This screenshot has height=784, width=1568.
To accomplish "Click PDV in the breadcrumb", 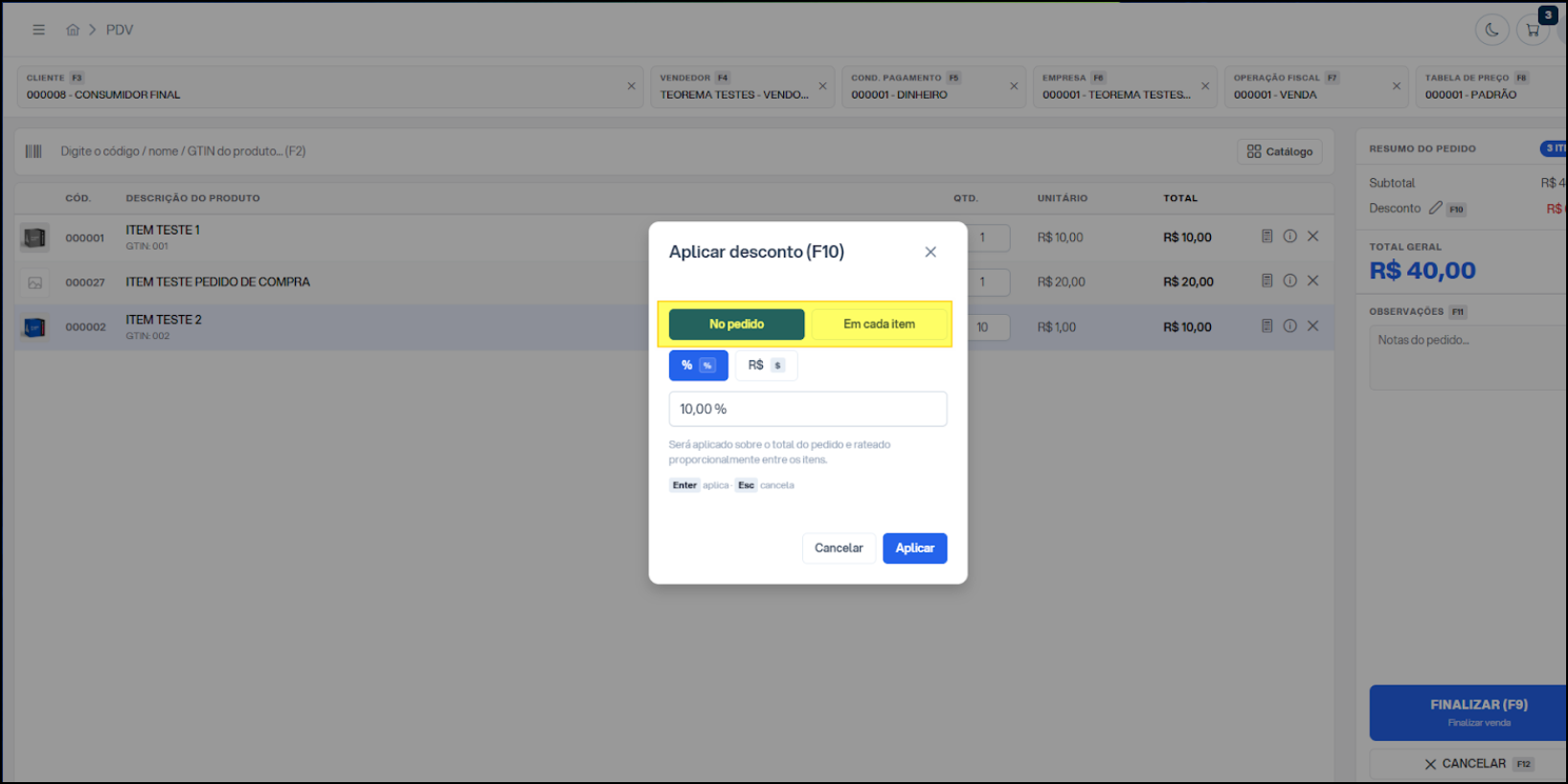I will coord(120,30).
